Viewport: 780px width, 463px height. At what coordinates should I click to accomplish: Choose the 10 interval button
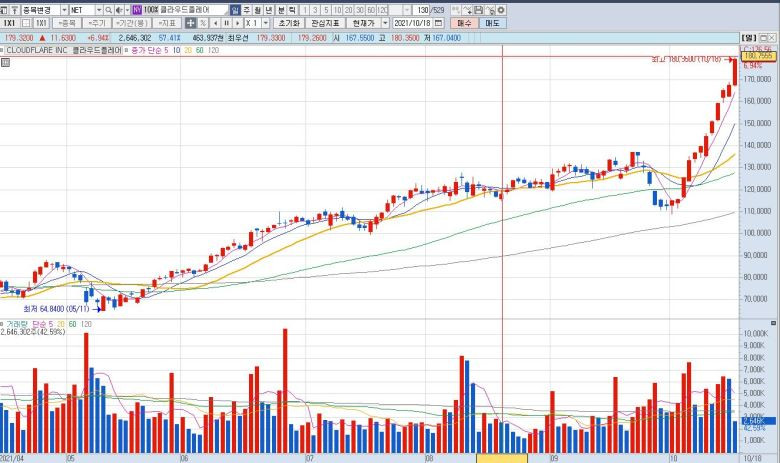point(337,10)
